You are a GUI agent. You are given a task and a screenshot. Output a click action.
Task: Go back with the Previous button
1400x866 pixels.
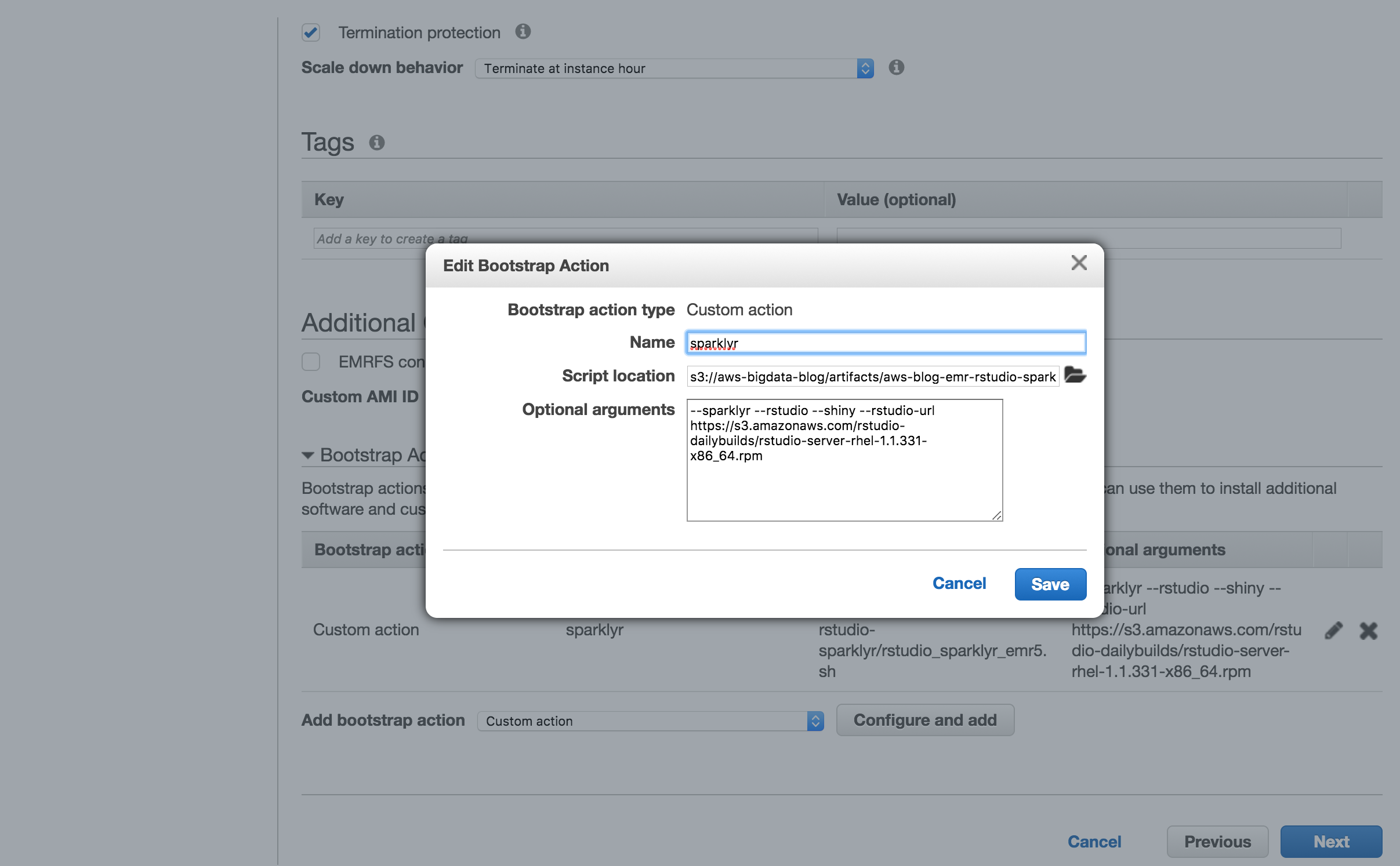tap(1216, 841)
